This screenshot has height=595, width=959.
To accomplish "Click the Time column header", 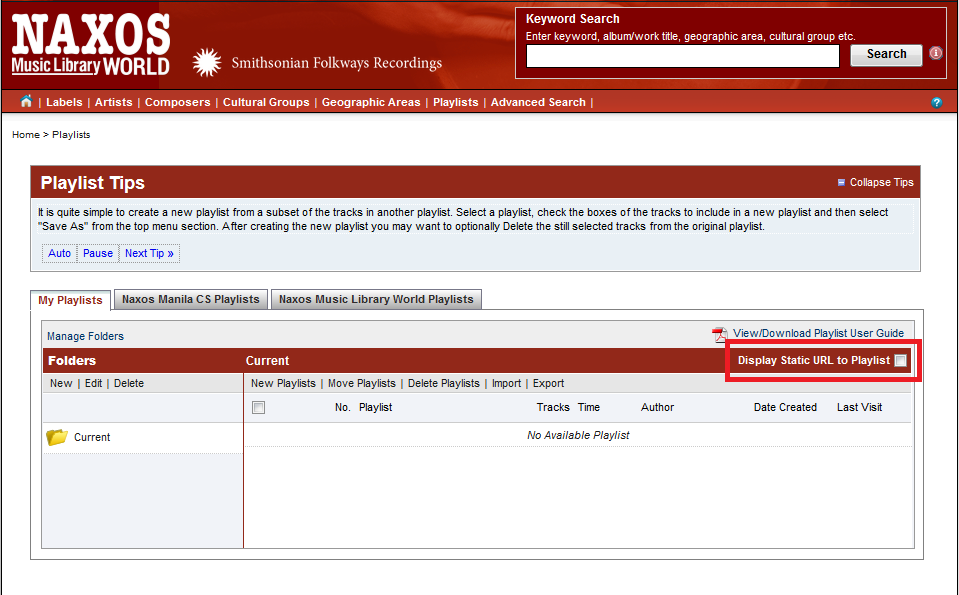I will [x=589, y=407].
